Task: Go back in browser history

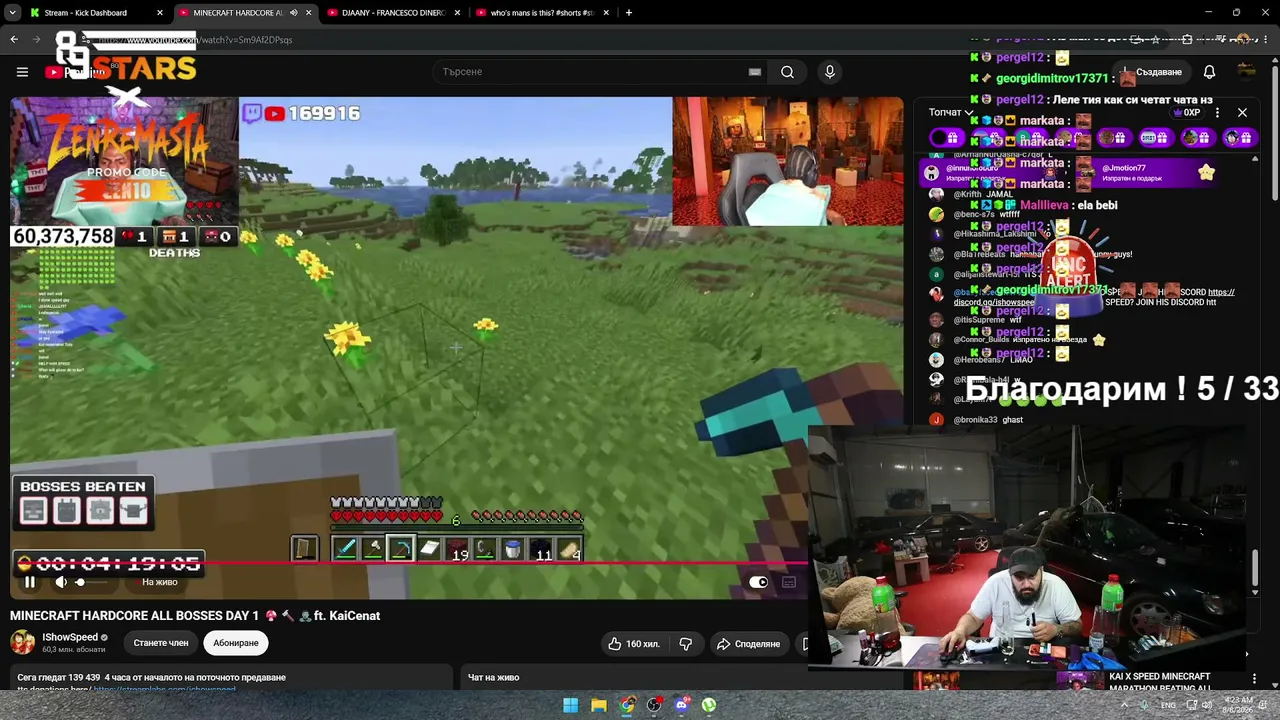Action: [14, 40]
